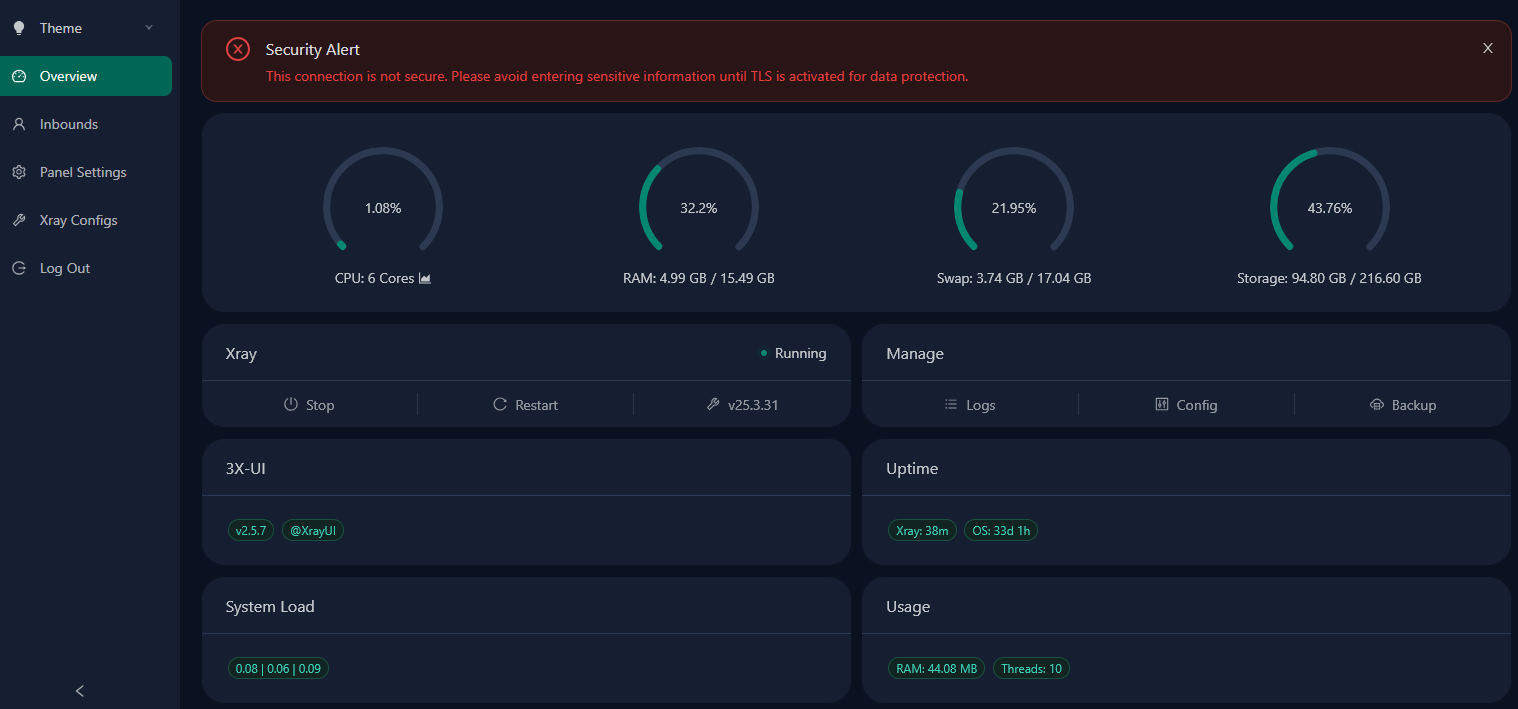Click the Log Out icon
The image size is (1518, 709).
[x=18, y=268]
